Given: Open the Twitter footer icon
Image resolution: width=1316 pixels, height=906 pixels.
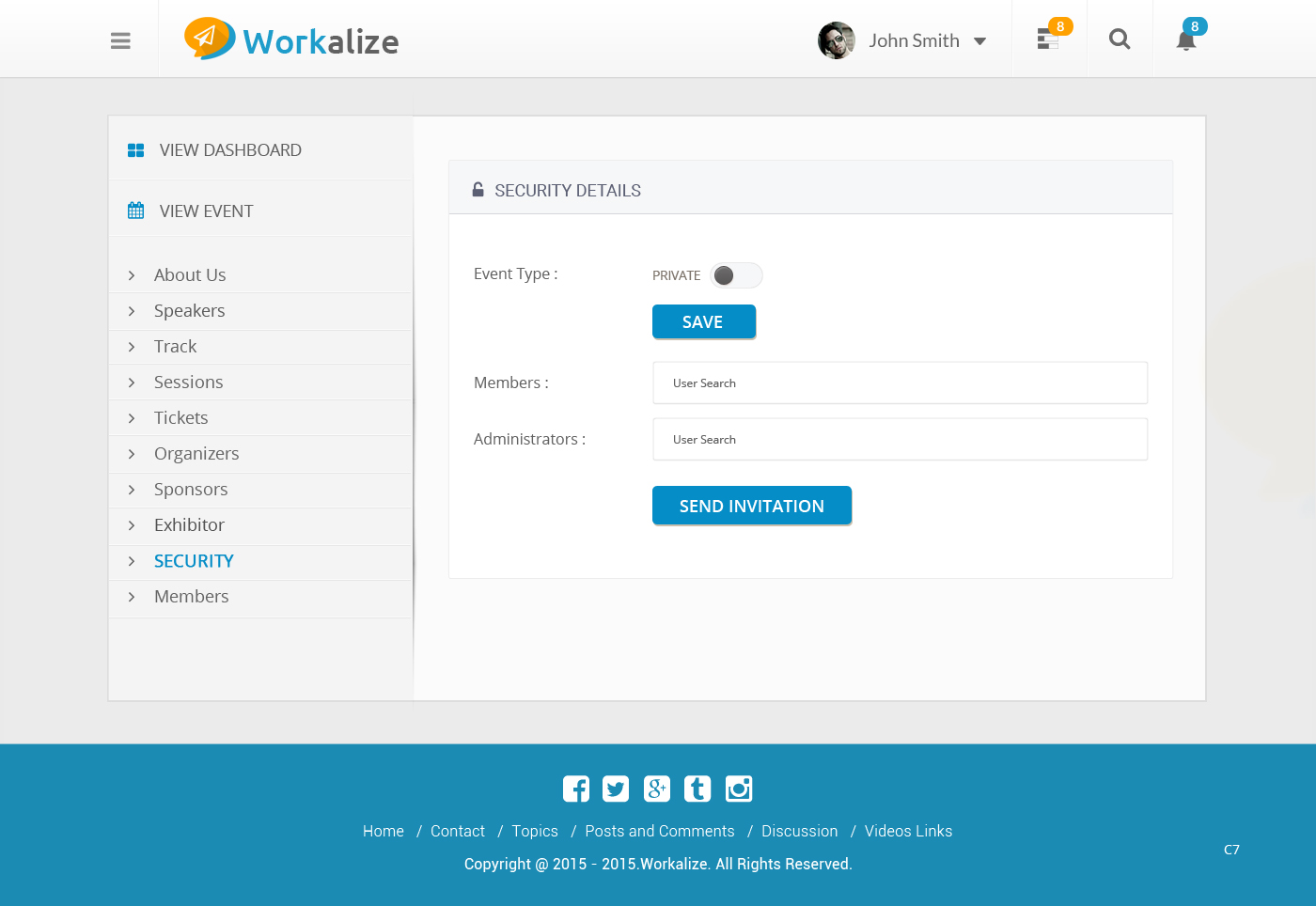Looking at the screenshot, I should pyautogui.click(x=616, y=789).
